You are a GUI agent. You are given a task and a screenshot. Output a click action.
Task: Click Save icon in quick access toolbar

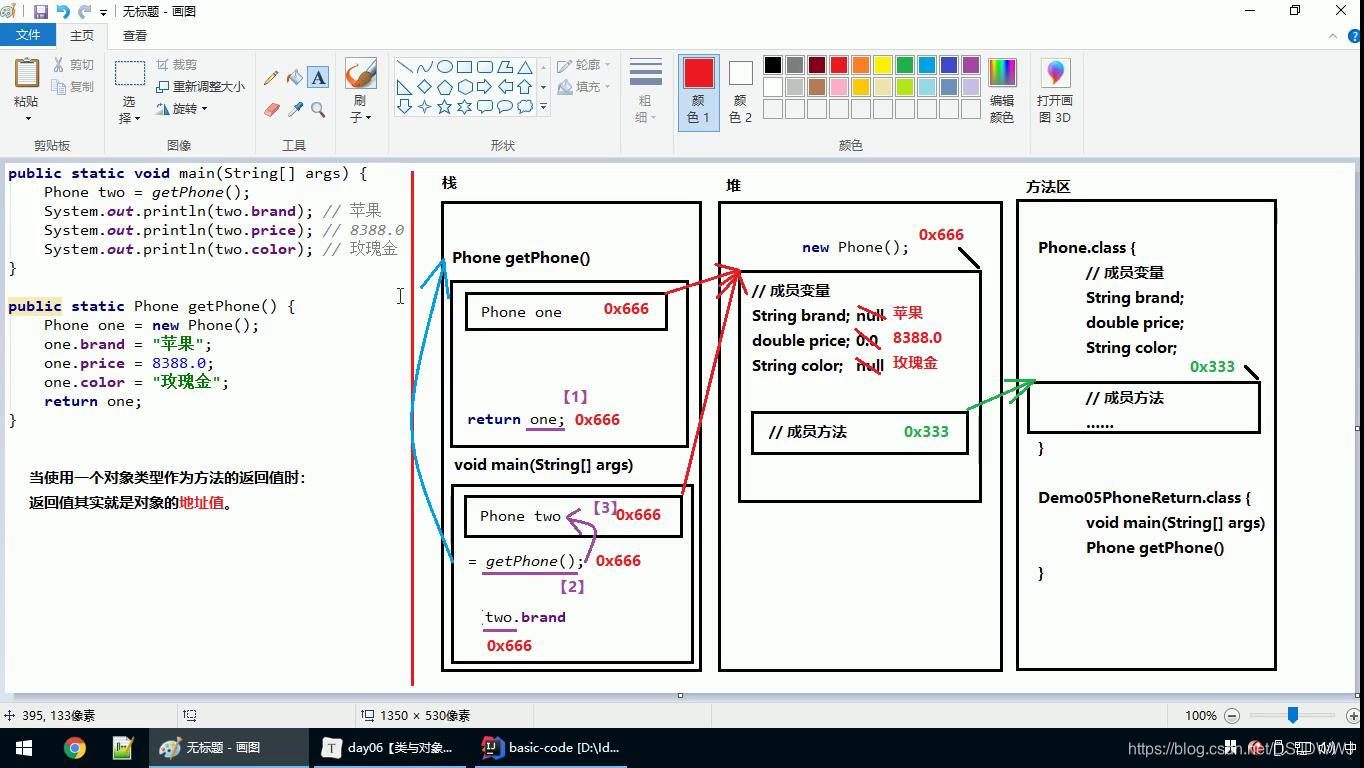pos(41,11)
